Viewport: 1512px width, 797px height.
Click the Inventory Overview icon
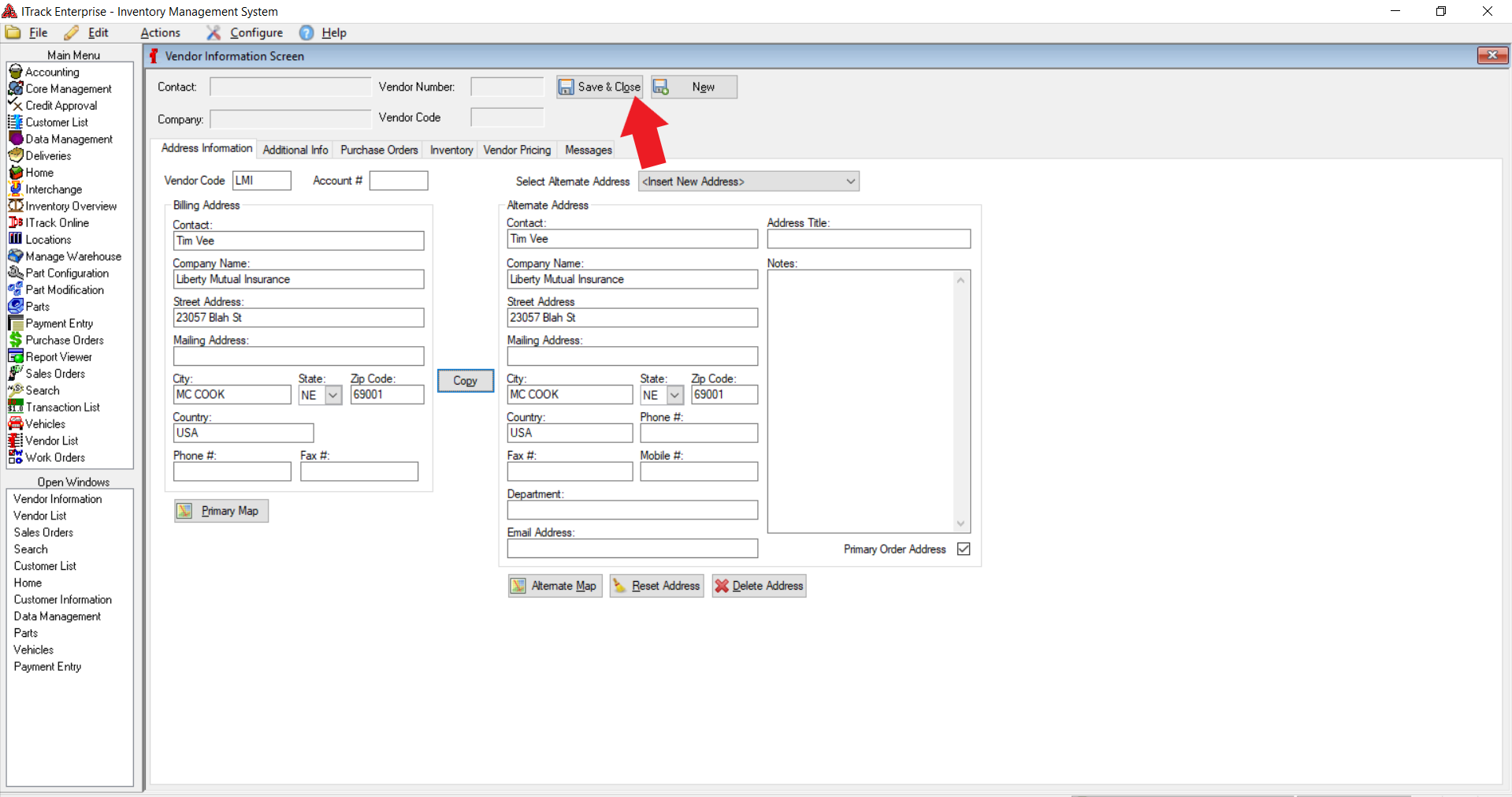click(15, 207)
